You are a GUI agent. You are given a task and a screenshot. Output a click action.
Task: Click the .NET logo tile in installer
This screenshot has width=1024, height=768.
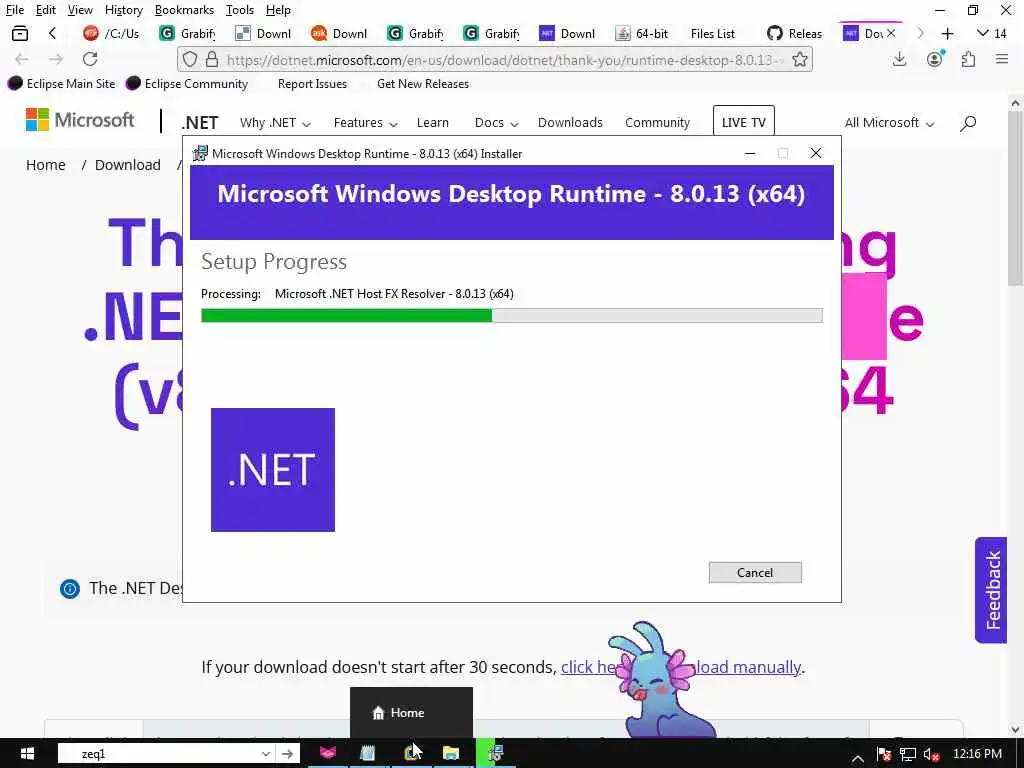[x=273, y=470]
